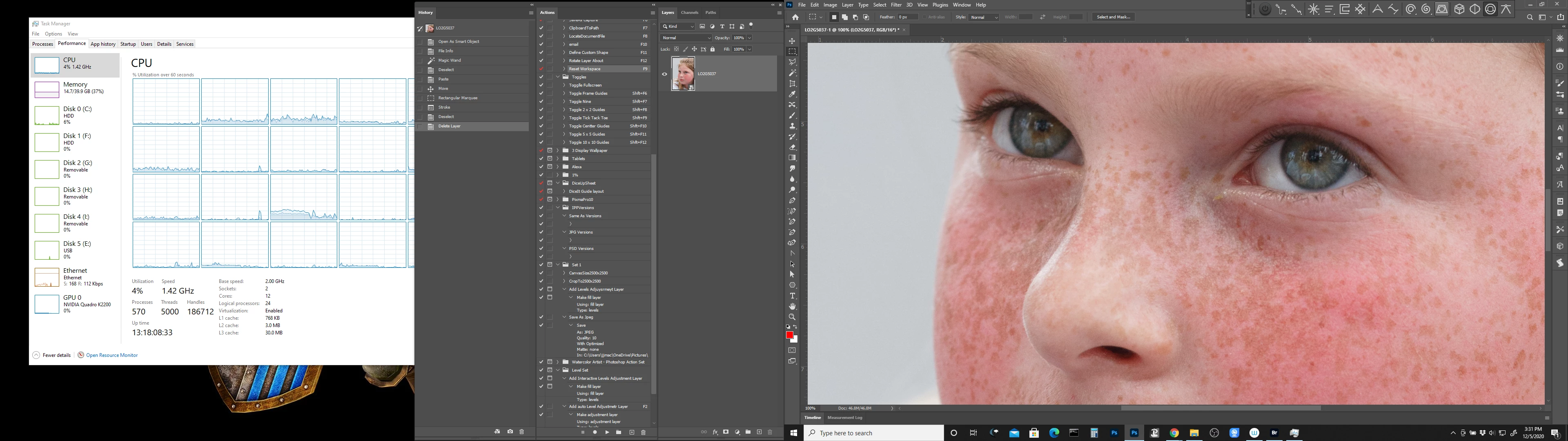The image size is (1568, 441).
Task: Click the lock all layer icon
Action: (x=713, y=49)
